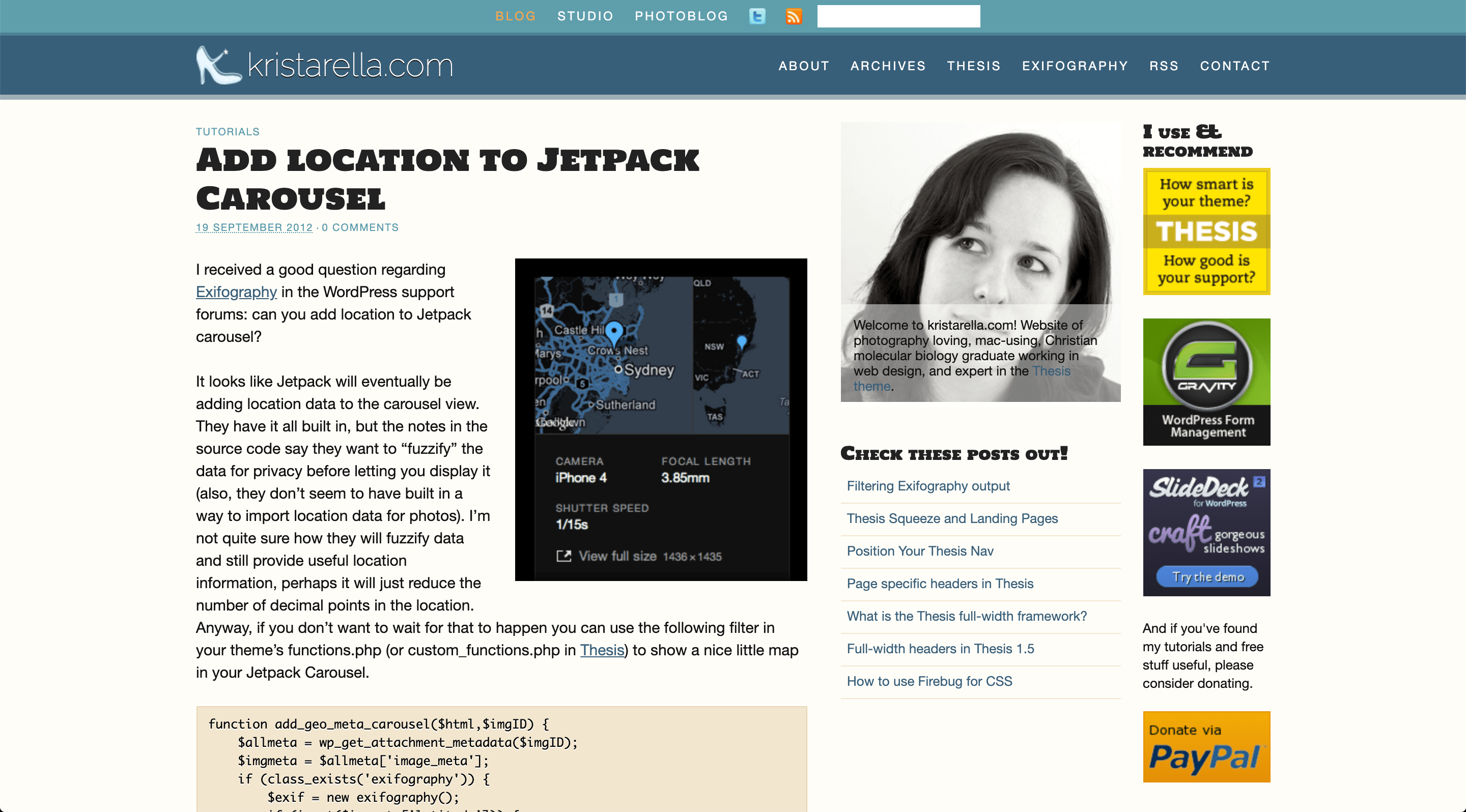
Task: Go to the Photoblog section
Action: tap(681, 16)
